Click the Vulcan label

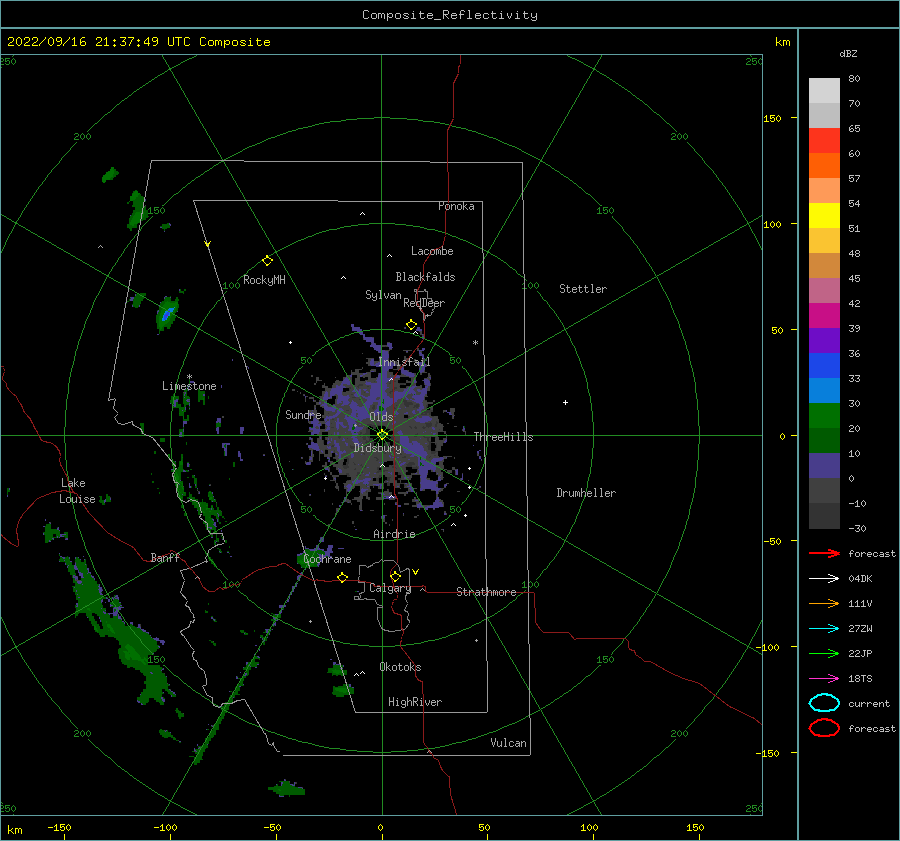[509, 743]
